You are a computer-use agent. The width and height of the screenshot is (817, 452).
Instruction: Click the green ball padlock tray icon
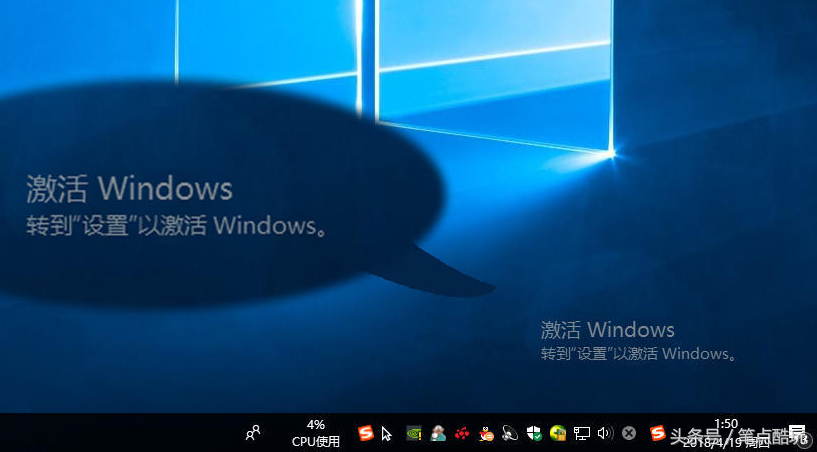558,433
